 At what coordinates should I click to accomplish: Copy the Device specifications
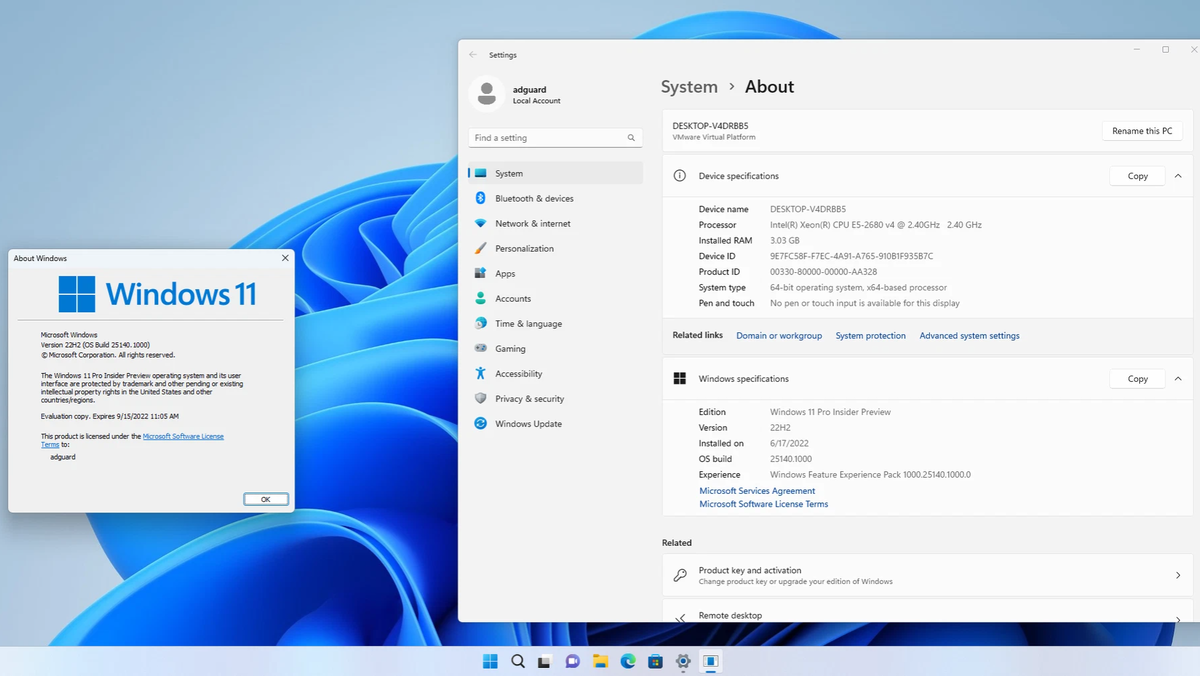pyautogui.click(x=1138, y=176)
